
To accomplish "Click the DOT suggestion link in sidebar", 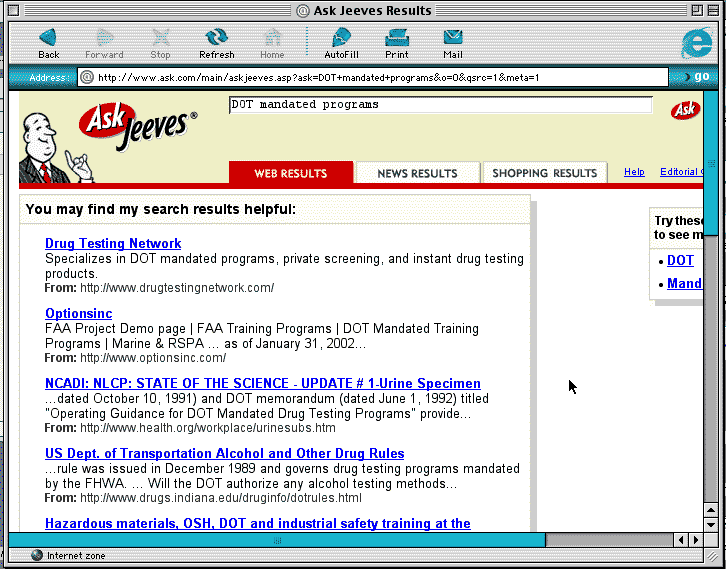I will (680, 261).
